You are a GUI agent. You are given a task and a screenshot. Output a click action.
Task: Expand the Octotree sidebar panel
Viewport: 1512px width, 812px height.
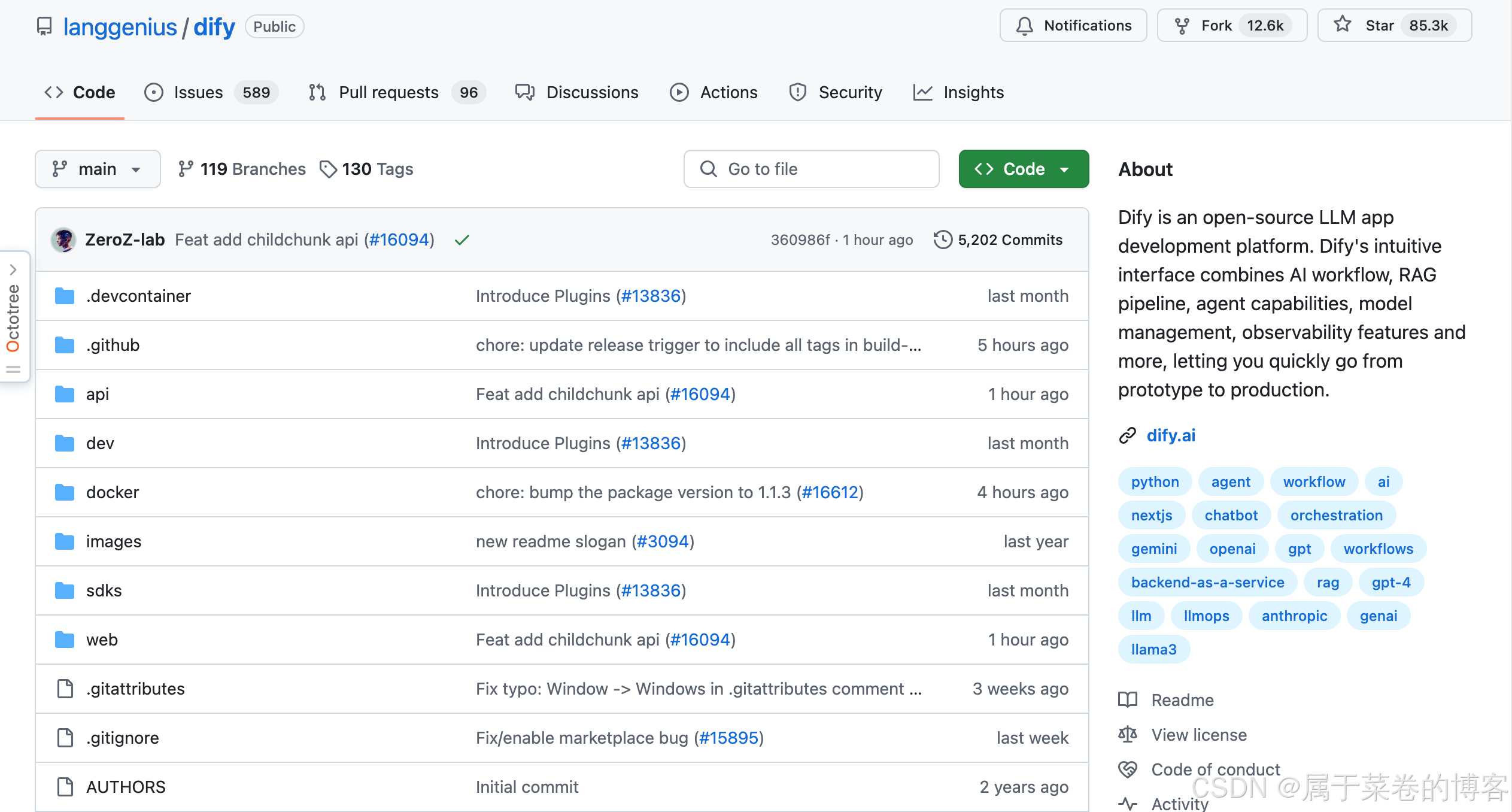click(13, 270)
